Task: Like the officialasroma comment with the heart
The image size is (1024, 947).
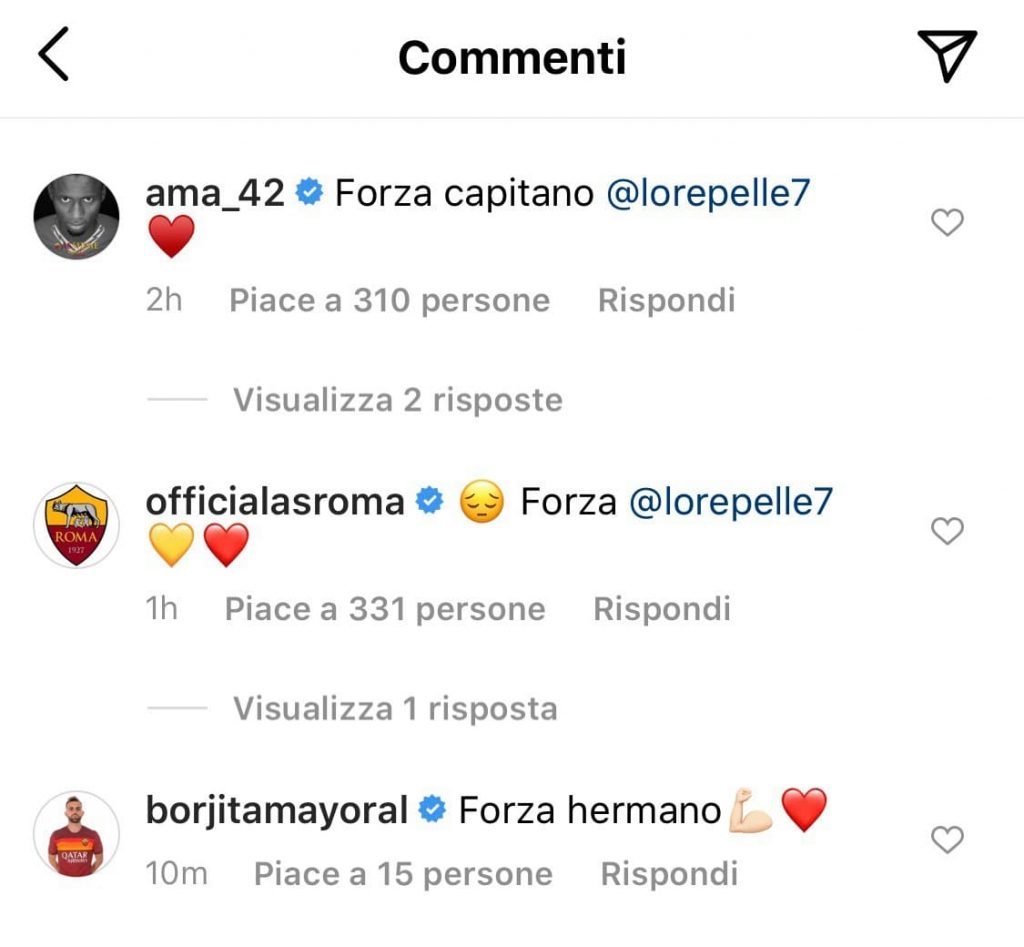Action: pyautogui.click(x=947, y=530)
